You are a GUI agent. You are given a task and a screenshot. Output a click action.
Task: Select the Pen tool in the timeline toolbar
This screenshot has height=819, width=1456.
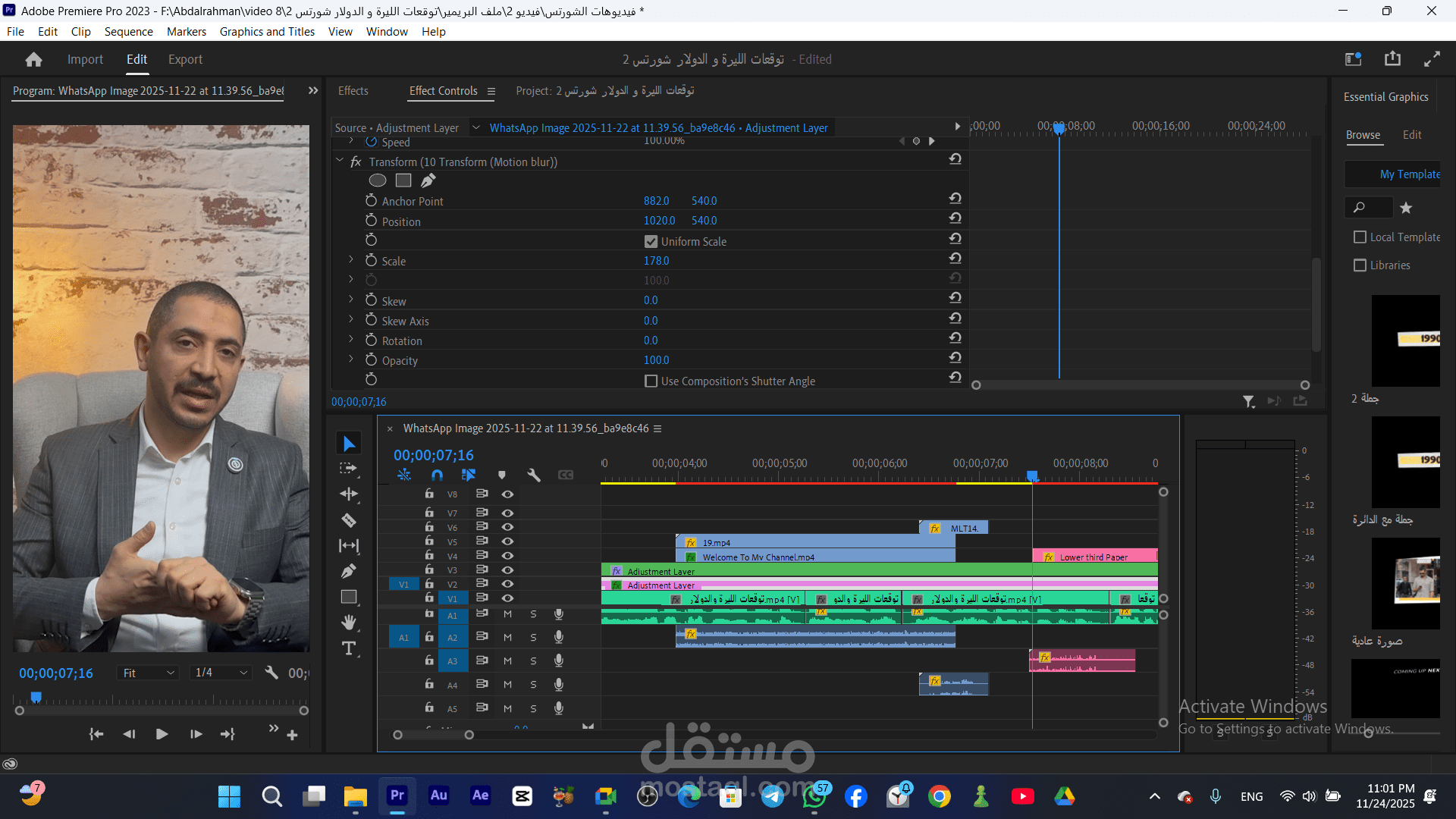pyautogui.click(x=349, y=571)
